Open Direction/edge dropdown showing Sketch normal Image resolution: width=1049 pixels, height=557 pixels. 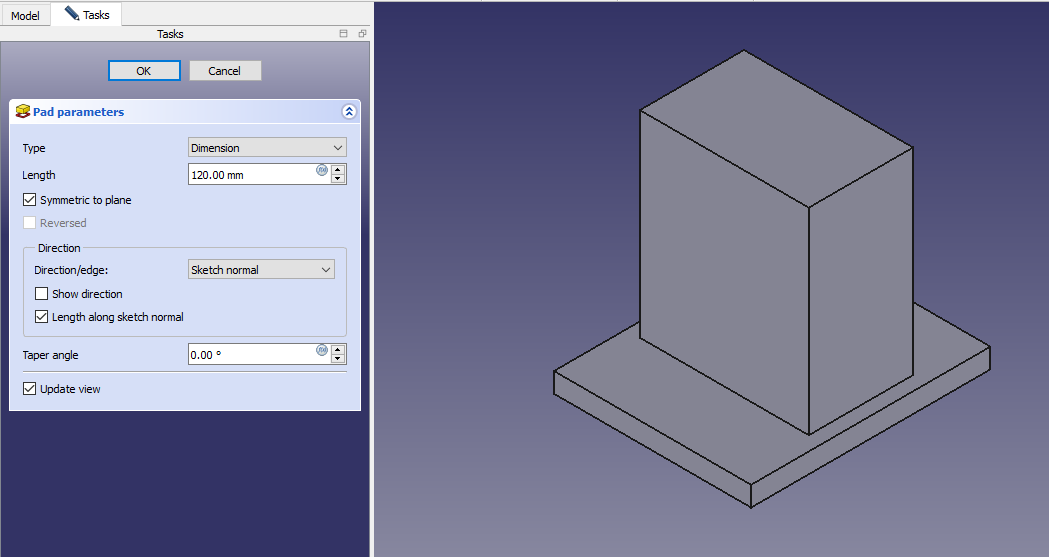point(261,270)
